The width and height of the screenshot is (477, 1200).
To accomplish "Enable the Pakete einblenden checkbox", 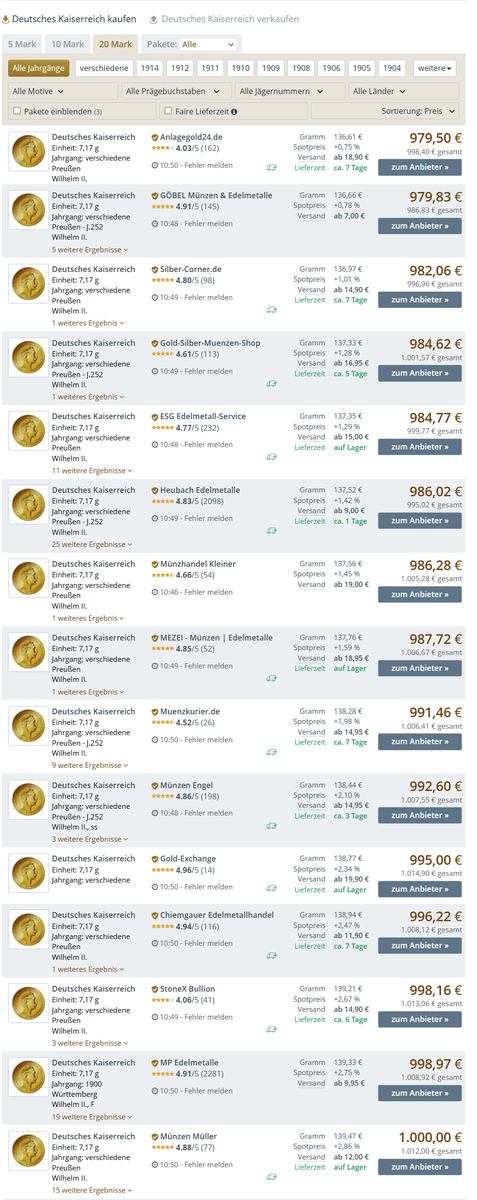I will point(17,112).
